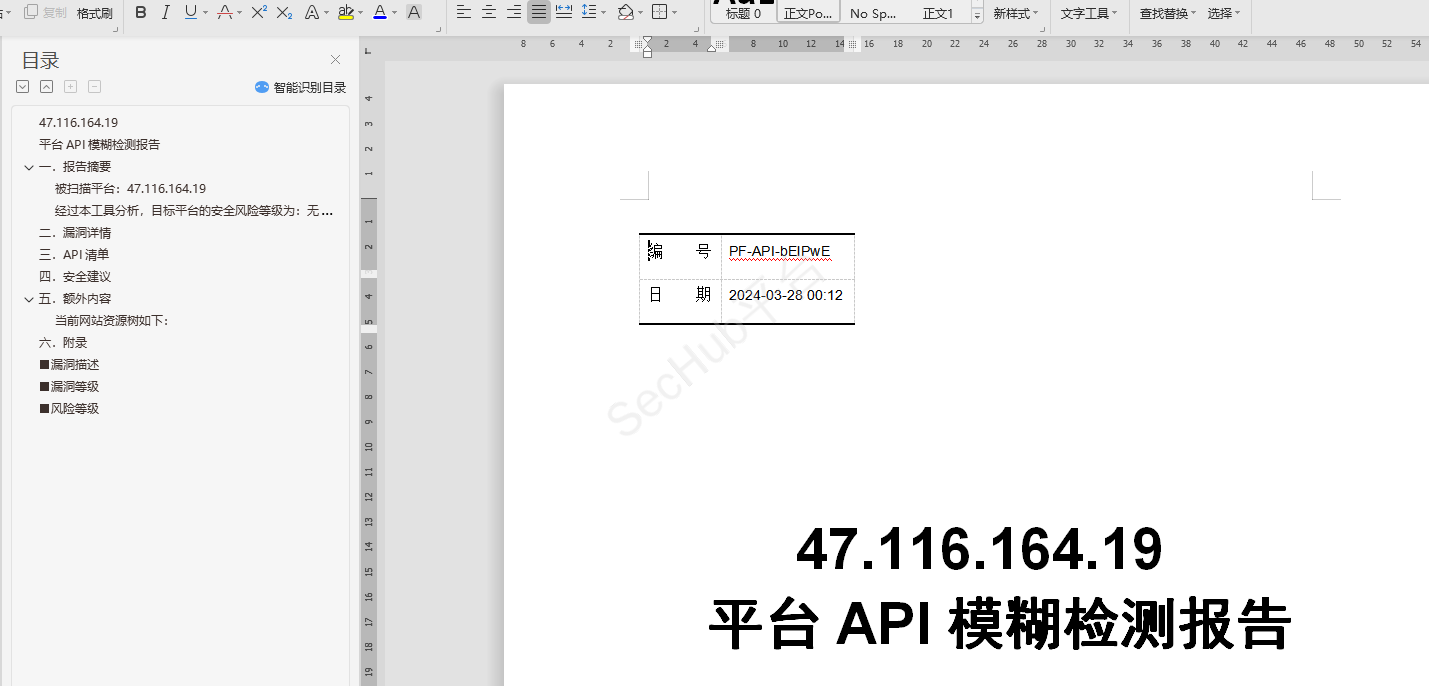Screen dimensions: 1429x686
Task: Toggle justified alignment on
Action: pyautogui.click(x=539, y=13)
